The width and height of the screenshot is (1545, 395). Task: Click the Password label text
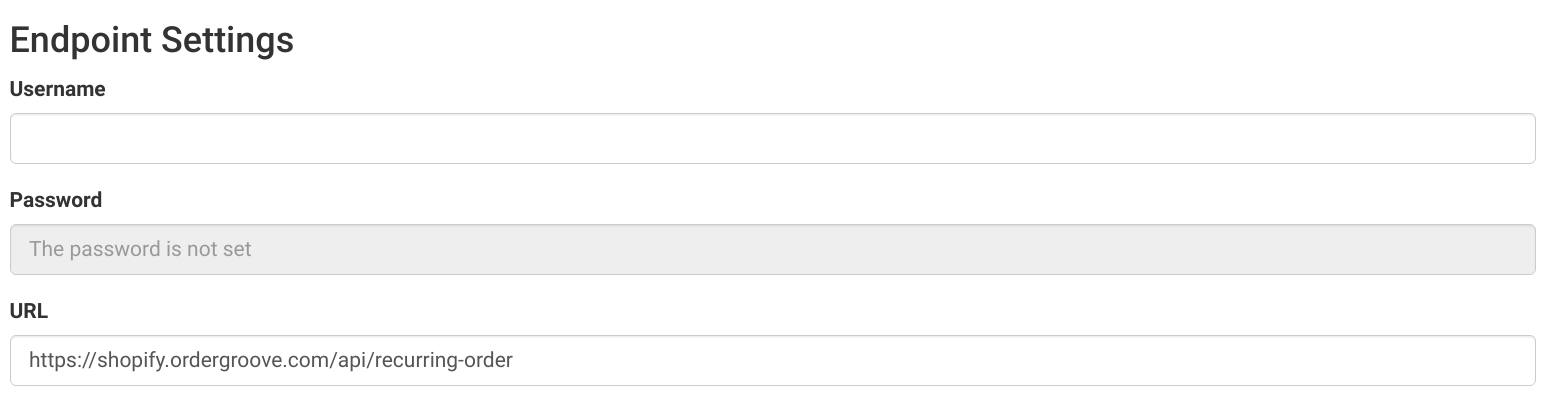click(x=56, y=200)
